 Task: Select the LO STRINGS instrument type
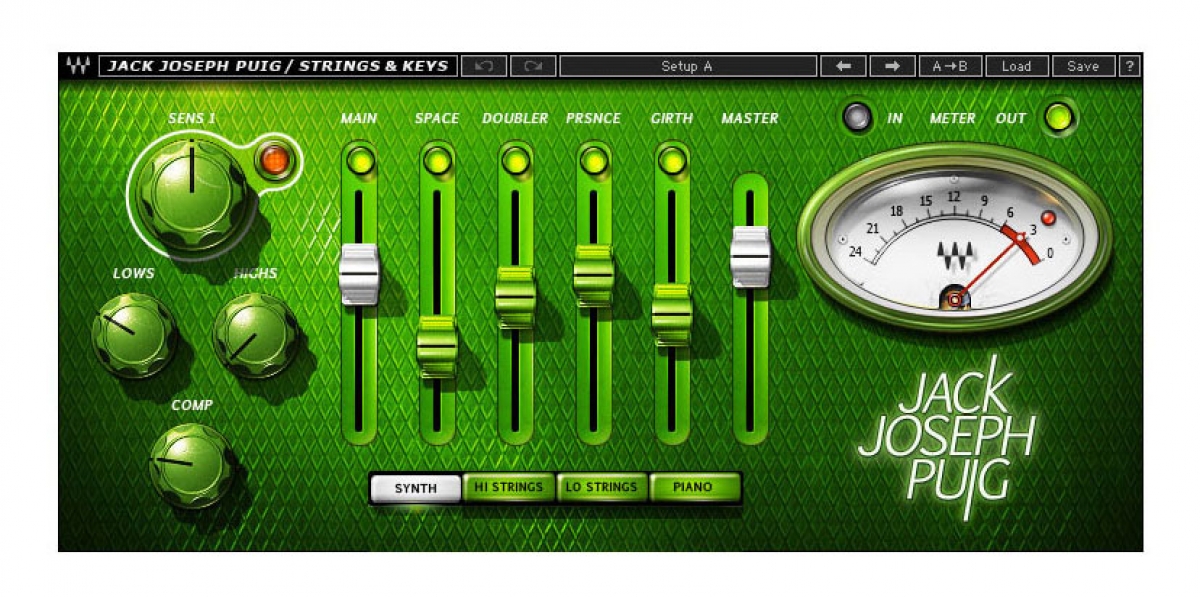coord(601,488)
